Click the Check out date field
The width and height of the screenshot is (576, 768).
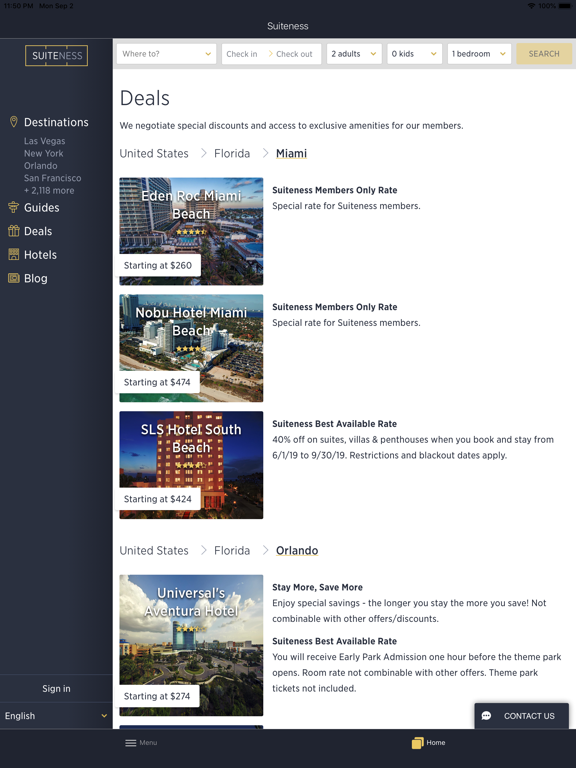point(294,54)
